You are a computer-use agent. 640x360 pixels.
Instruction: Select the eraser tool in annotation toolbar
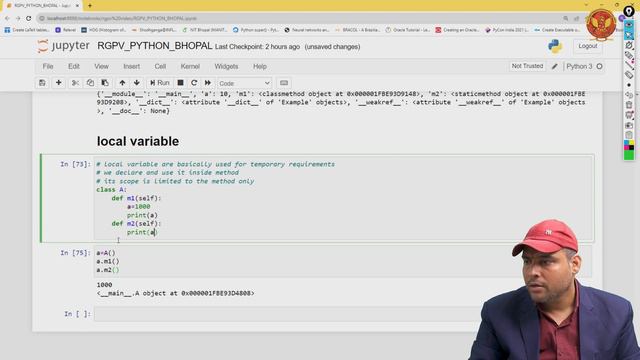629,75
